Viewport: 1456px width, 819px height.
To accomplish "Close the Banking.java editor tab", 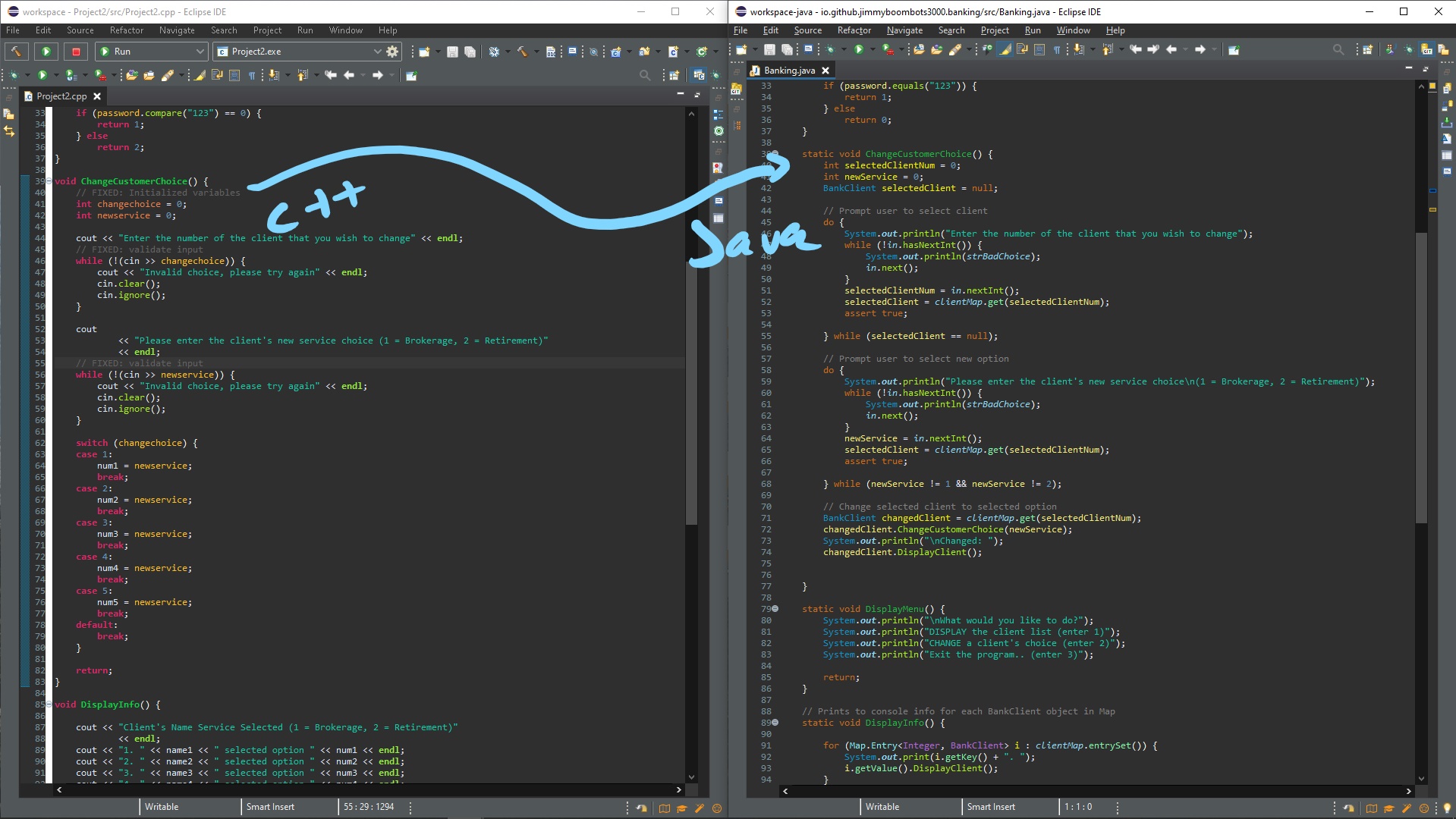I will point(825,71).
